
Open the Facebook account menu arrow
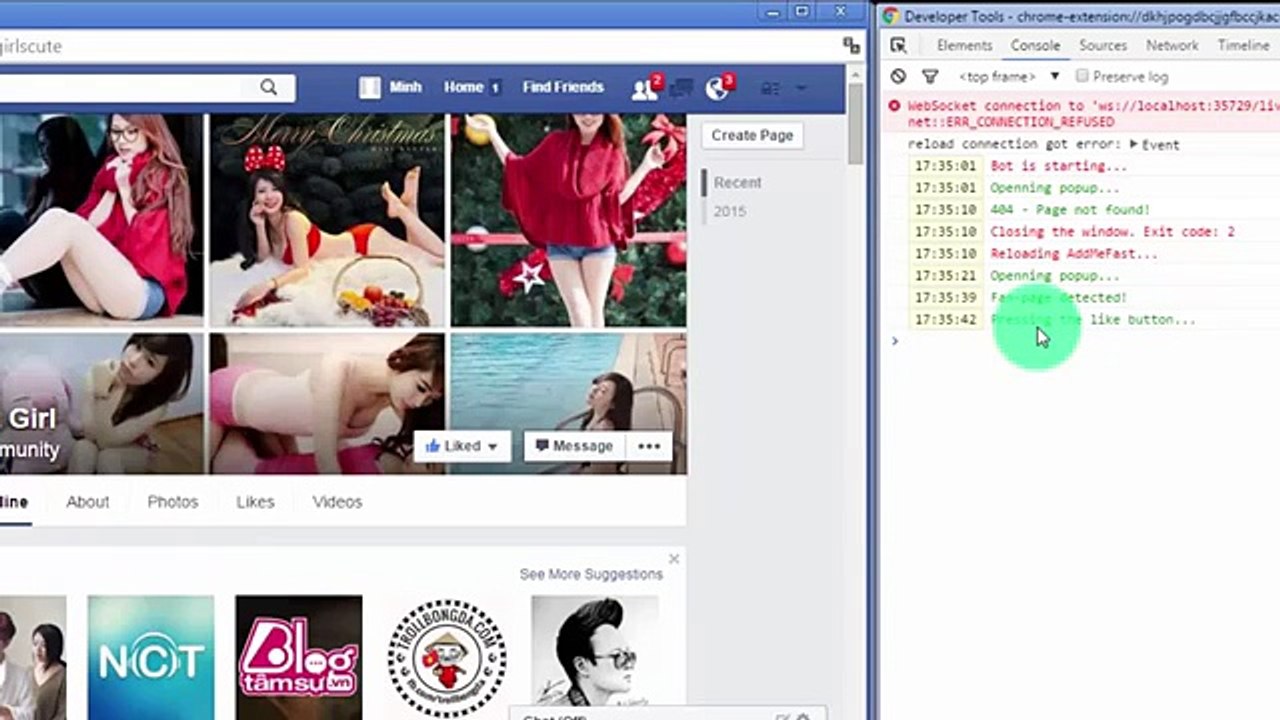tap(801, 88)
